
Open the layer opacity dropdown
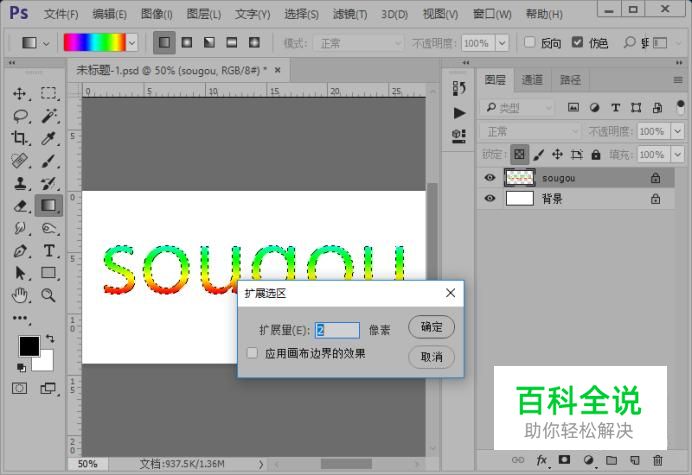pos(677,131)
